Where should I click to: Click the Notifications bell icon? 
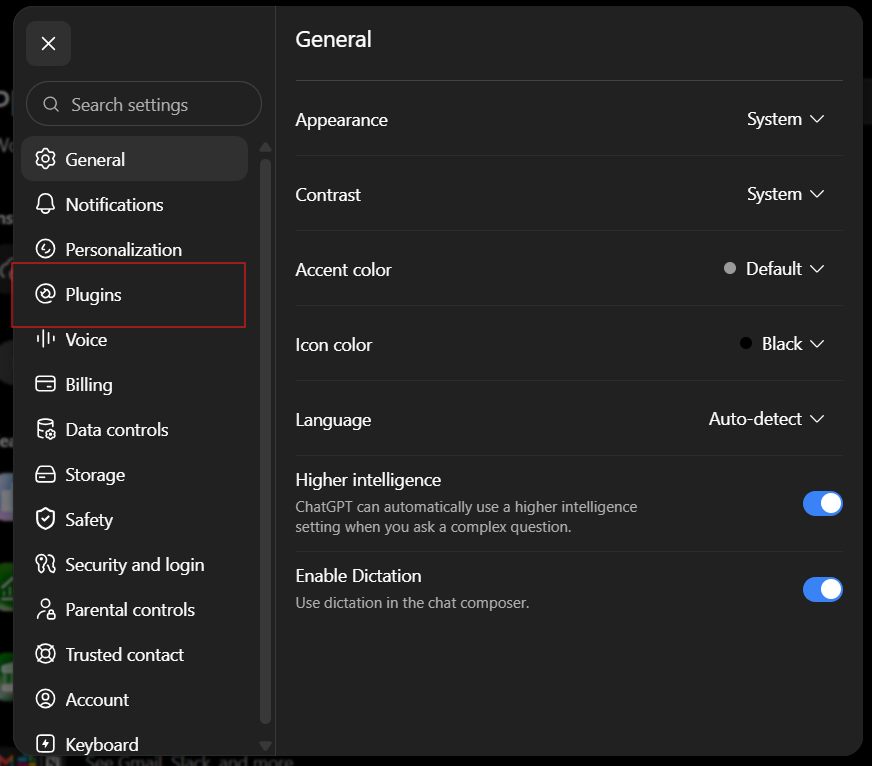(x=46, y=204)
